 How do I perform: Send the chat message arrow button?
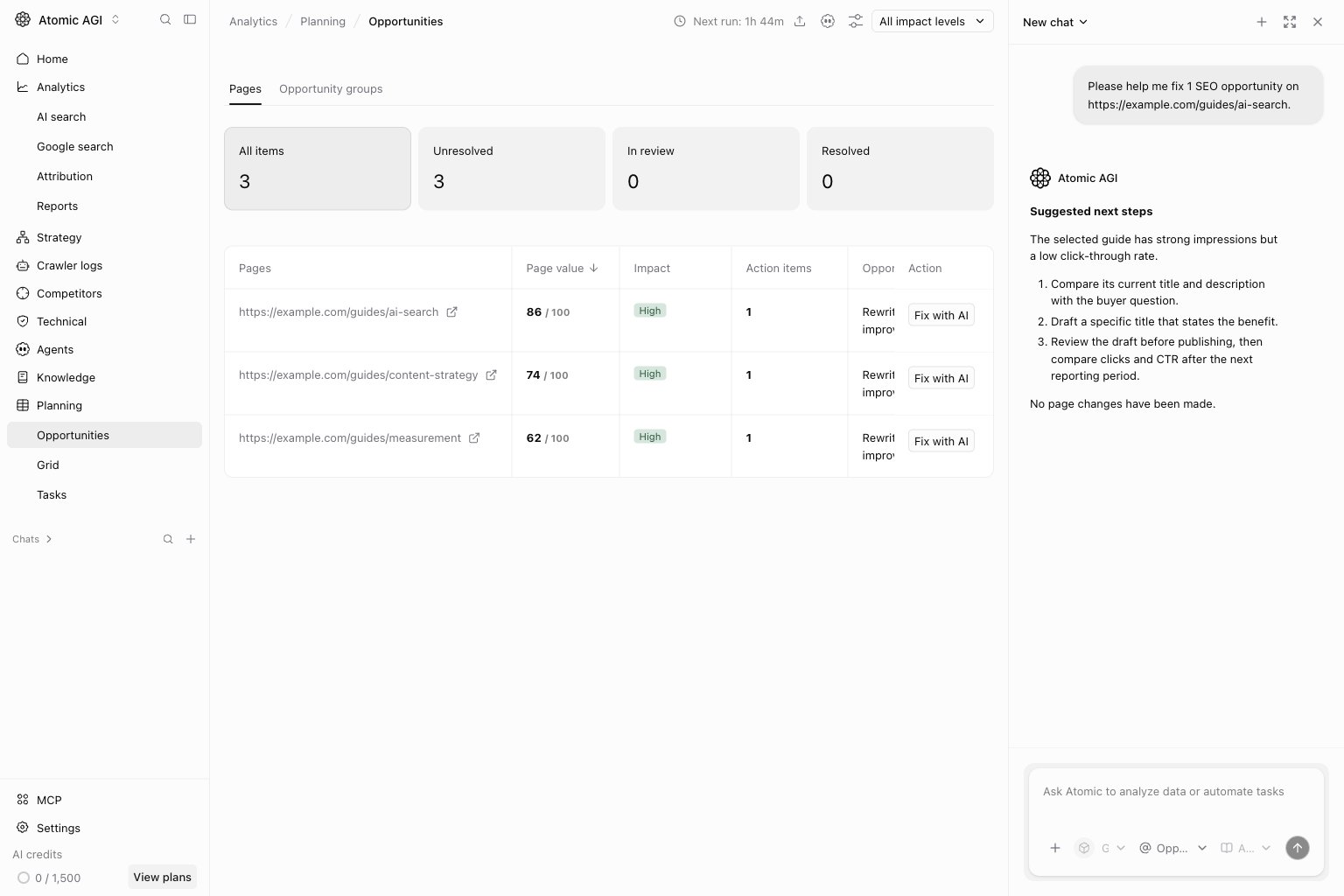click(x=1298, y=848)
